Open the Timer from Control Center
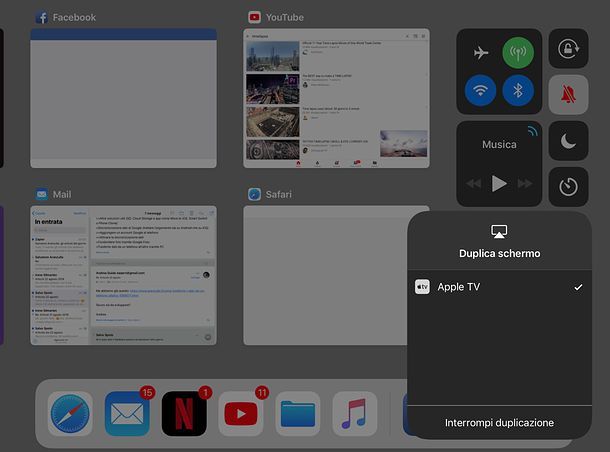 point(568,187)
